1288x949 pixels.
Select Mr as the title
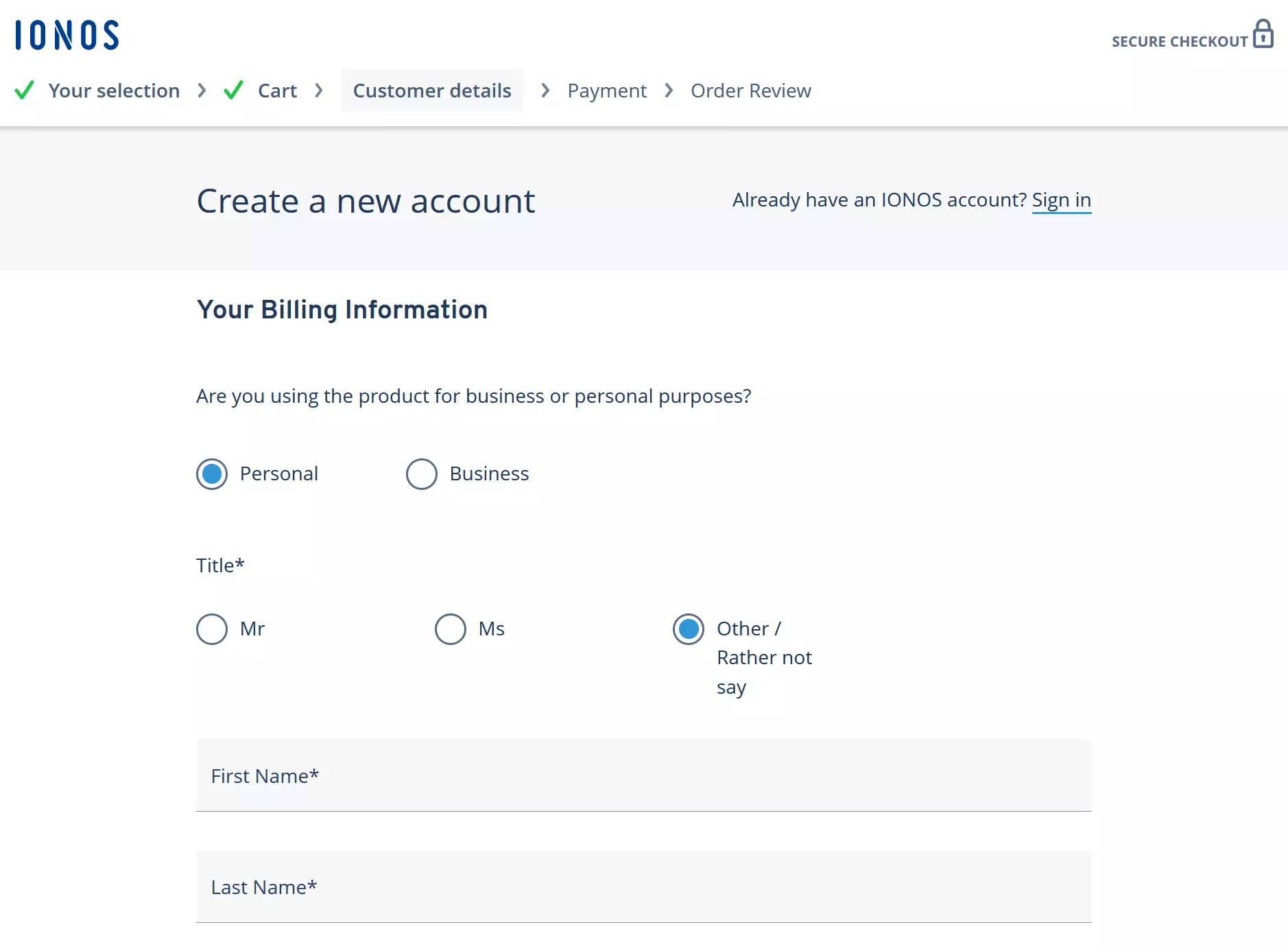[212, 629]
